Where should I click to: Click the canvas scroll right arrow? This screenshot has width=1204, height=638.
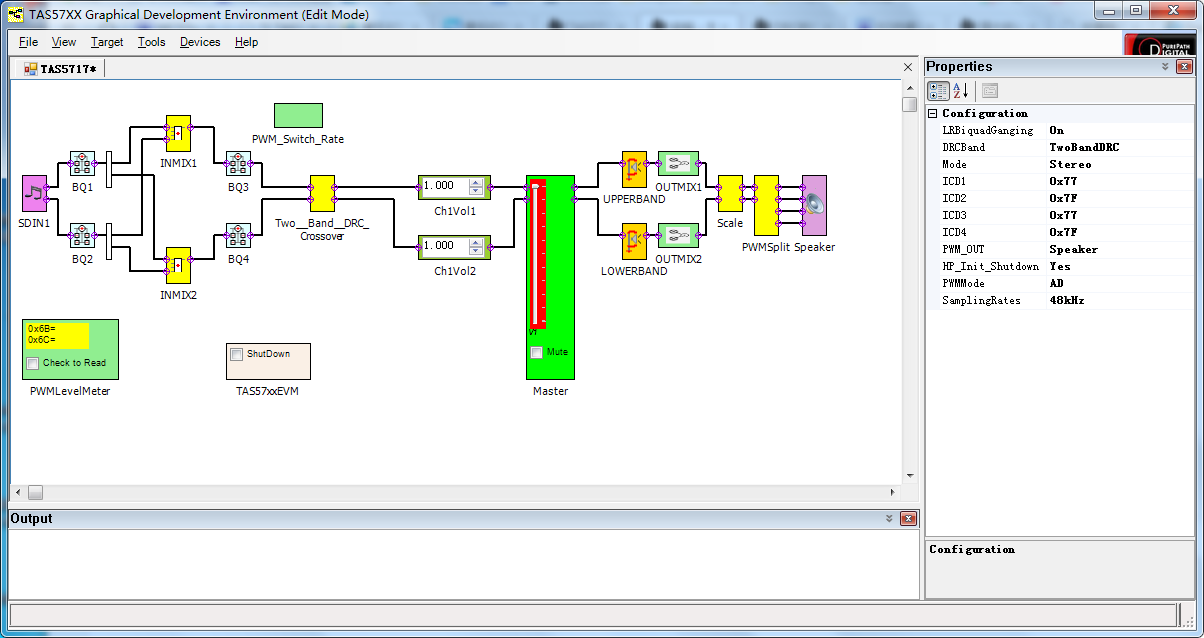click(x=894, y=493)
